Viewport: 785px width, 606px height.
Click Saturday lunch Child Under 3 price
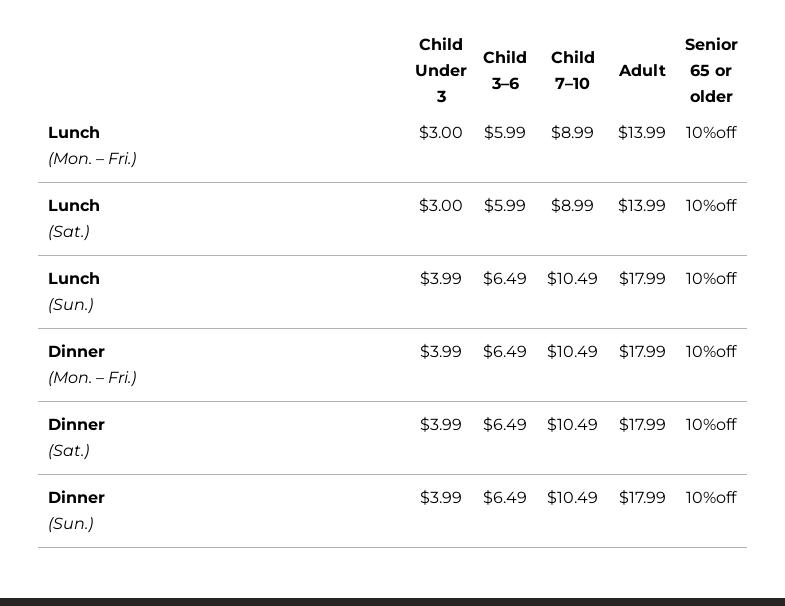coord(441,206)
